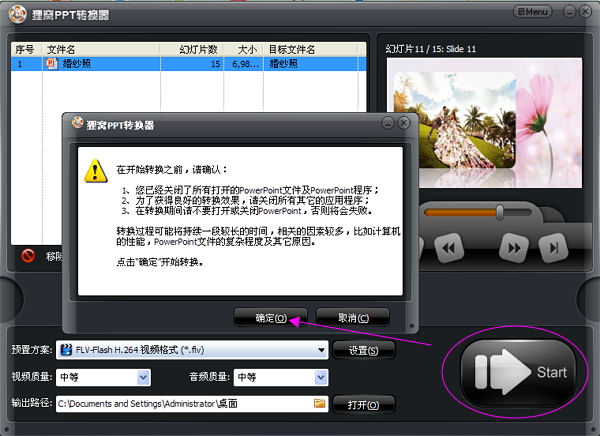Click the 取消(C) button in dialog

pyautogui.click(x=353, y=318)
